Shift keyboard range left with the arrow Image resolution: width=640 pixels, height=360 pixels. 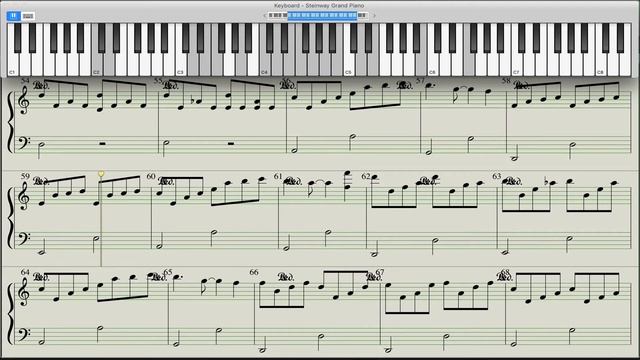[265, 16]
